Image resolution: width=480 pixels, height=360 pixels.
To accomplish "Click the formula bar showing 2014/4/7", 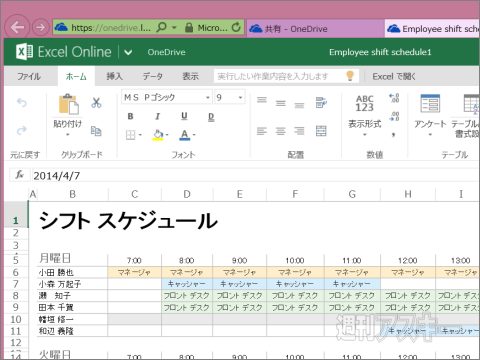I will [x=256, y=175].
